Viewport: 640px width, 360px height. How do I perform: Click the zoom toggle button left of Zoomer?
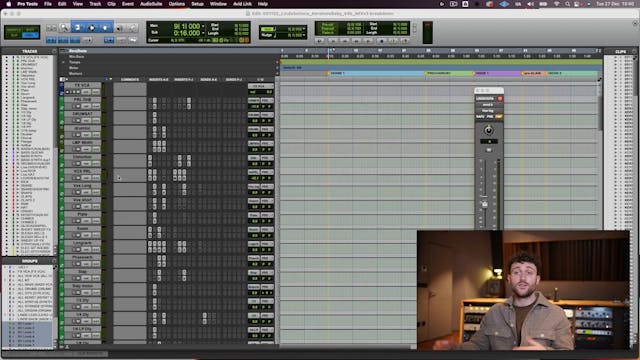click(51, 28)
